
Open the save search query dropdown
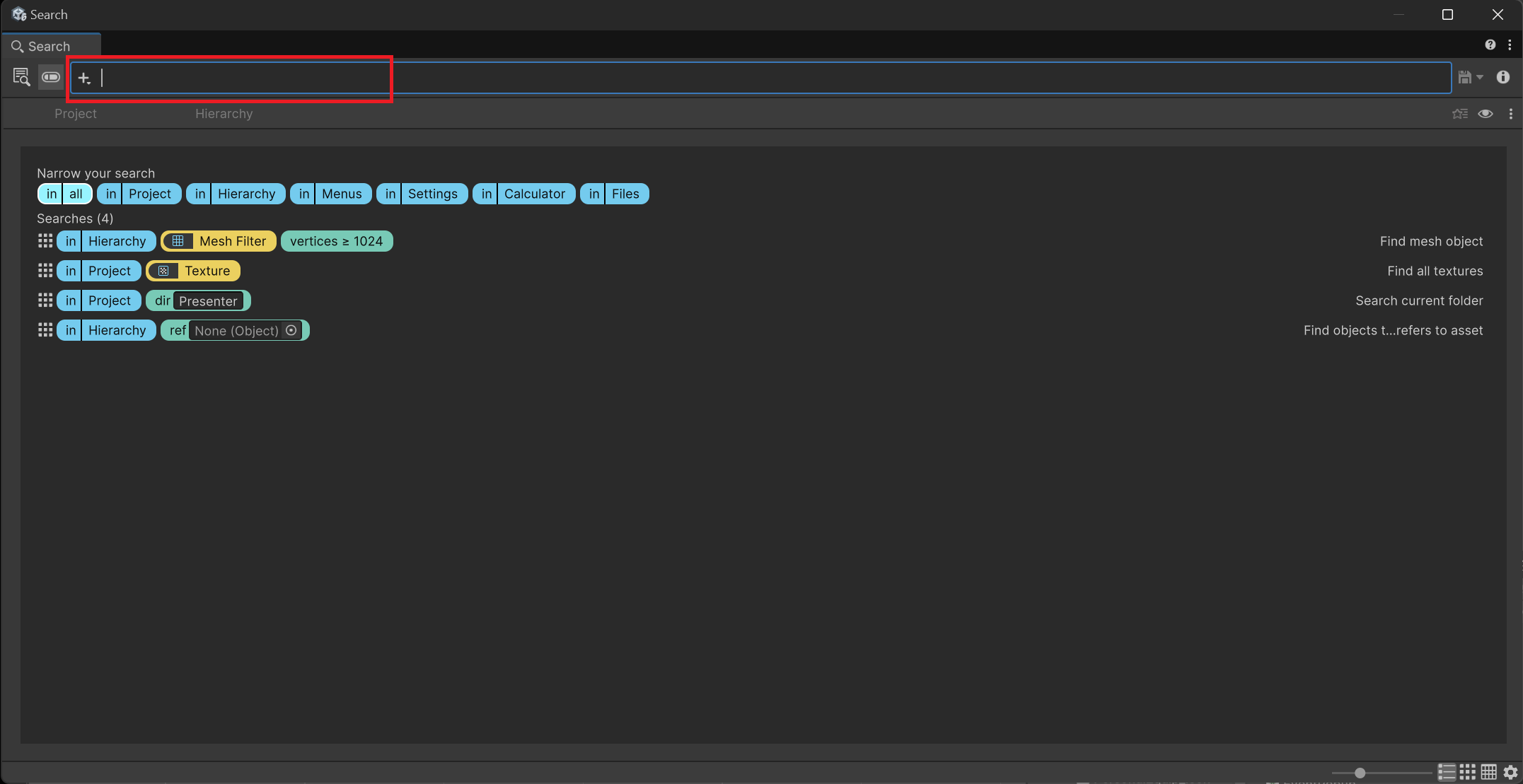[1471, 77]
